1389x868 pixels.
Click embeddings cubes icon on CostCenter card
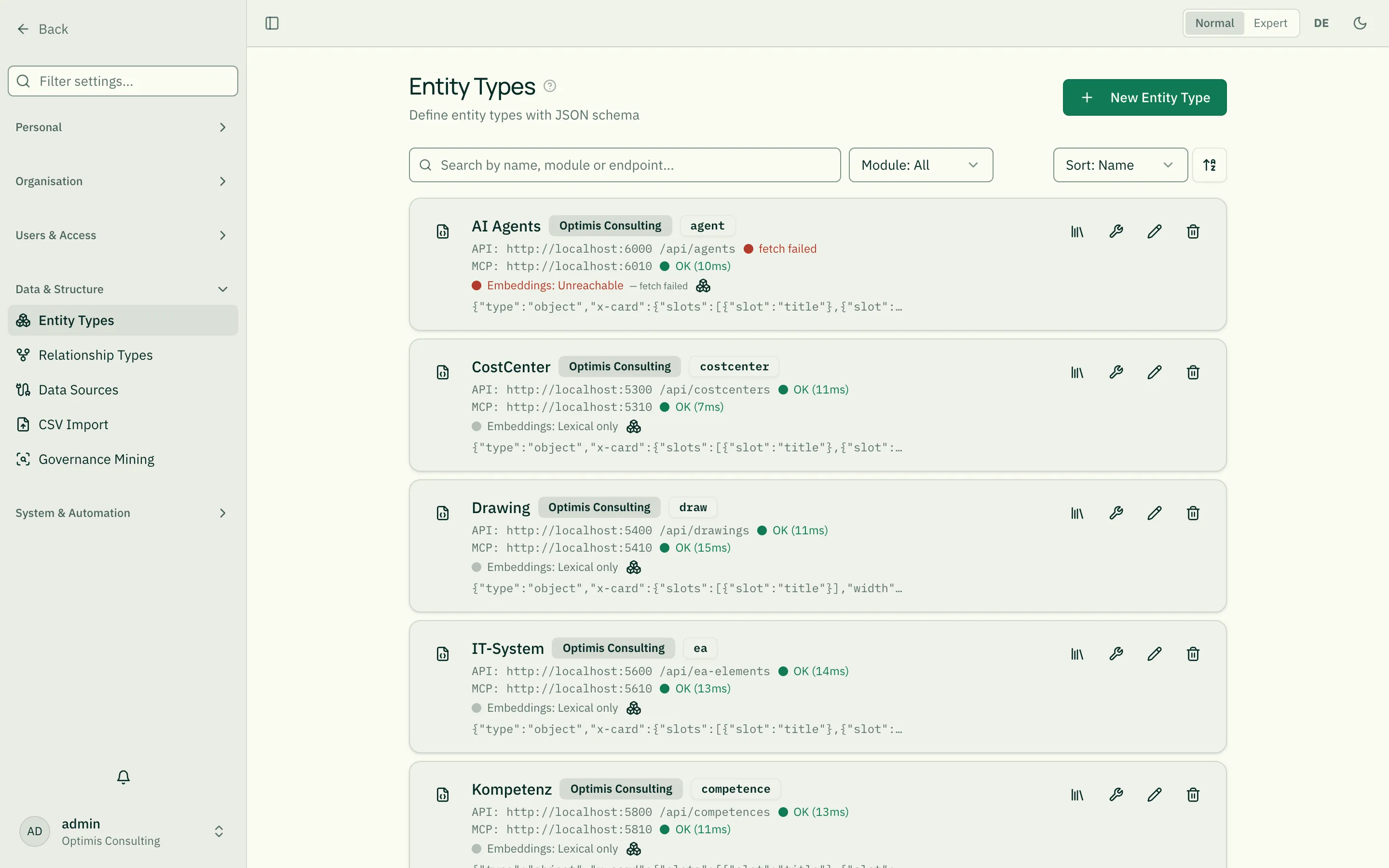[x=634, y=427]
